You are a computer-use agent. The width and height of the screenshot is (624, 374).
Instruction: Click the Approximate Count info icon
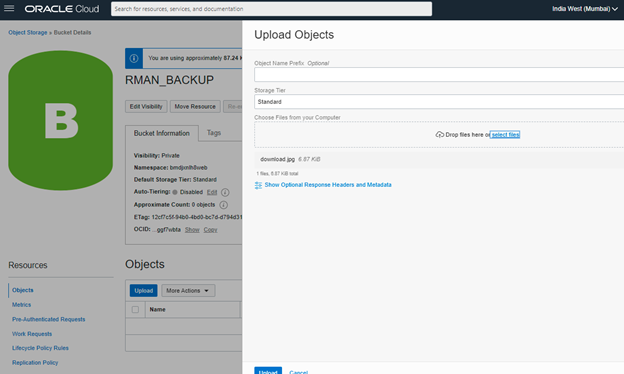point(224,205)
